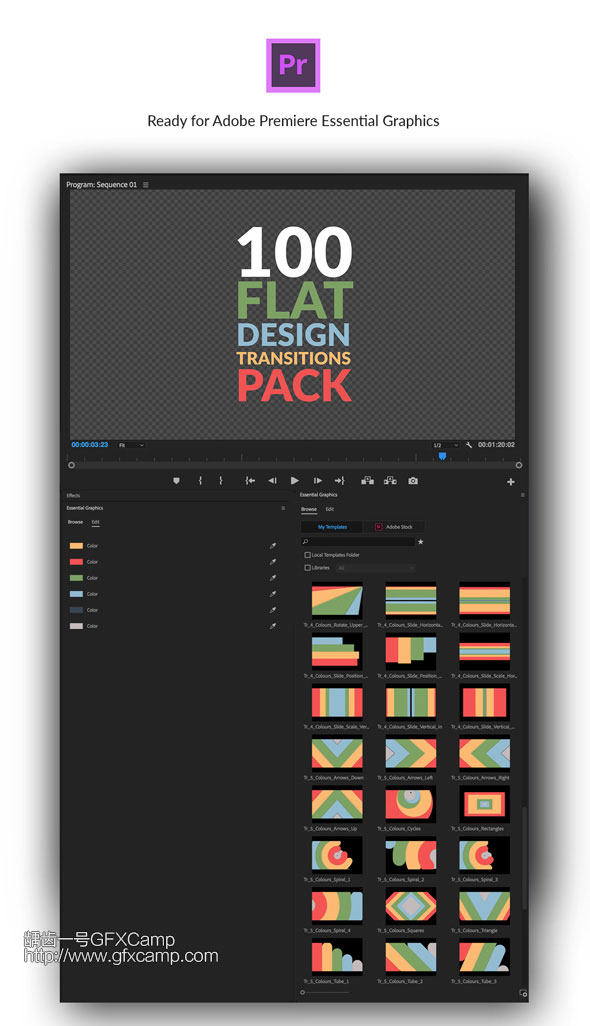Select the My Templates button
590x1026 pixels.
(332, 527)
